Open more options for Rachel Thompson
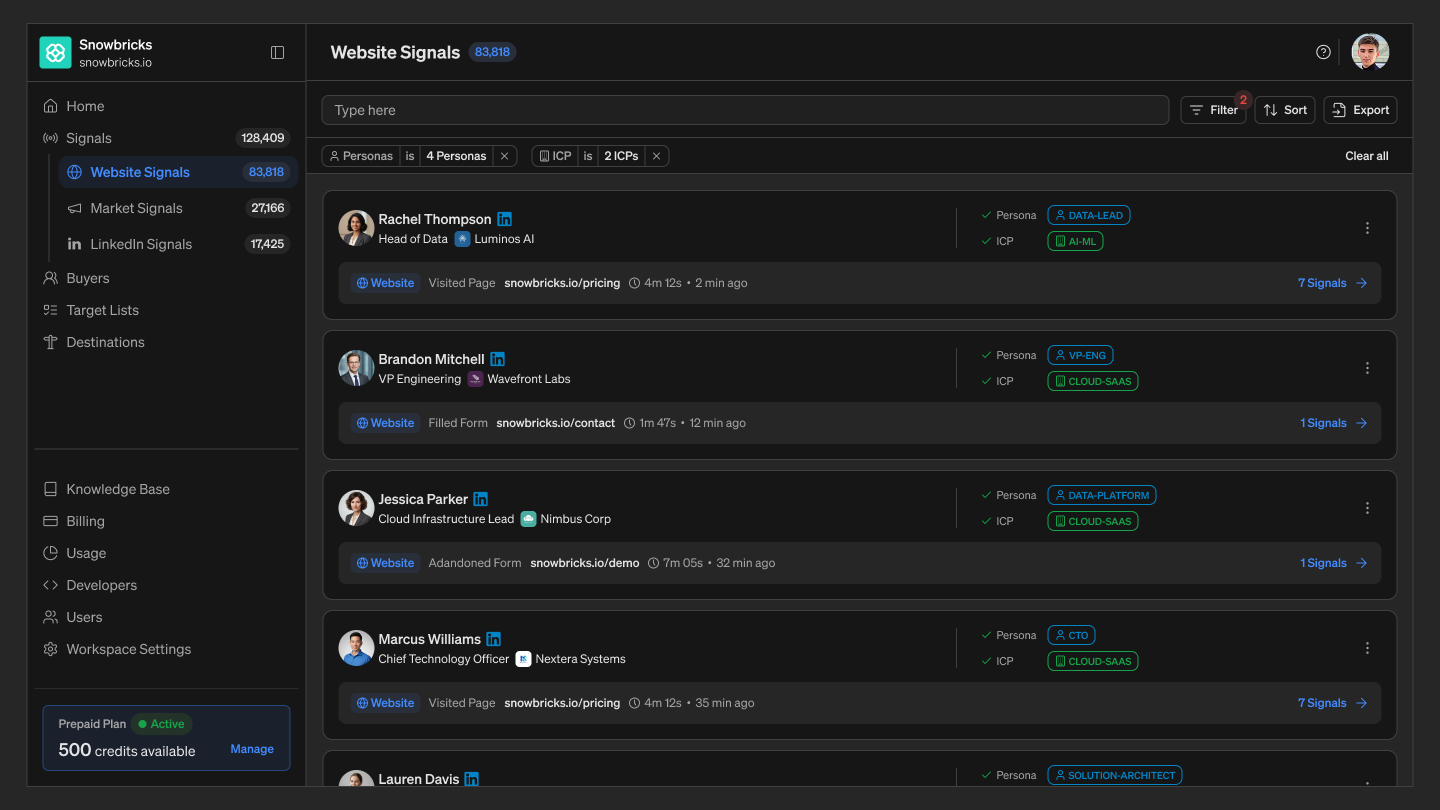 (x=1367, y=228)
